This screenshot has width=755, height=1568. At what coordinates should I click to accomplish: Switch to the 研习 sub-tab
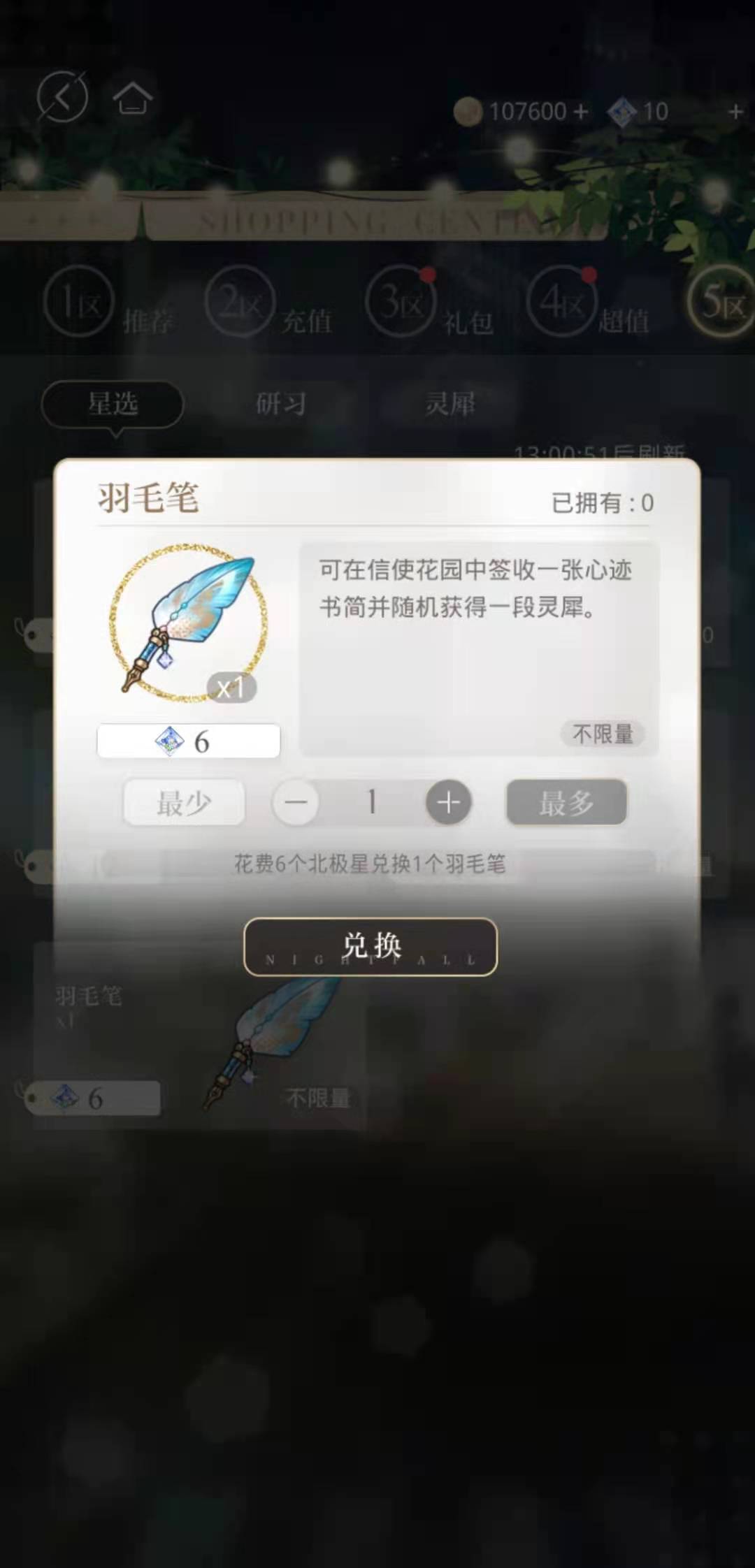281,403
